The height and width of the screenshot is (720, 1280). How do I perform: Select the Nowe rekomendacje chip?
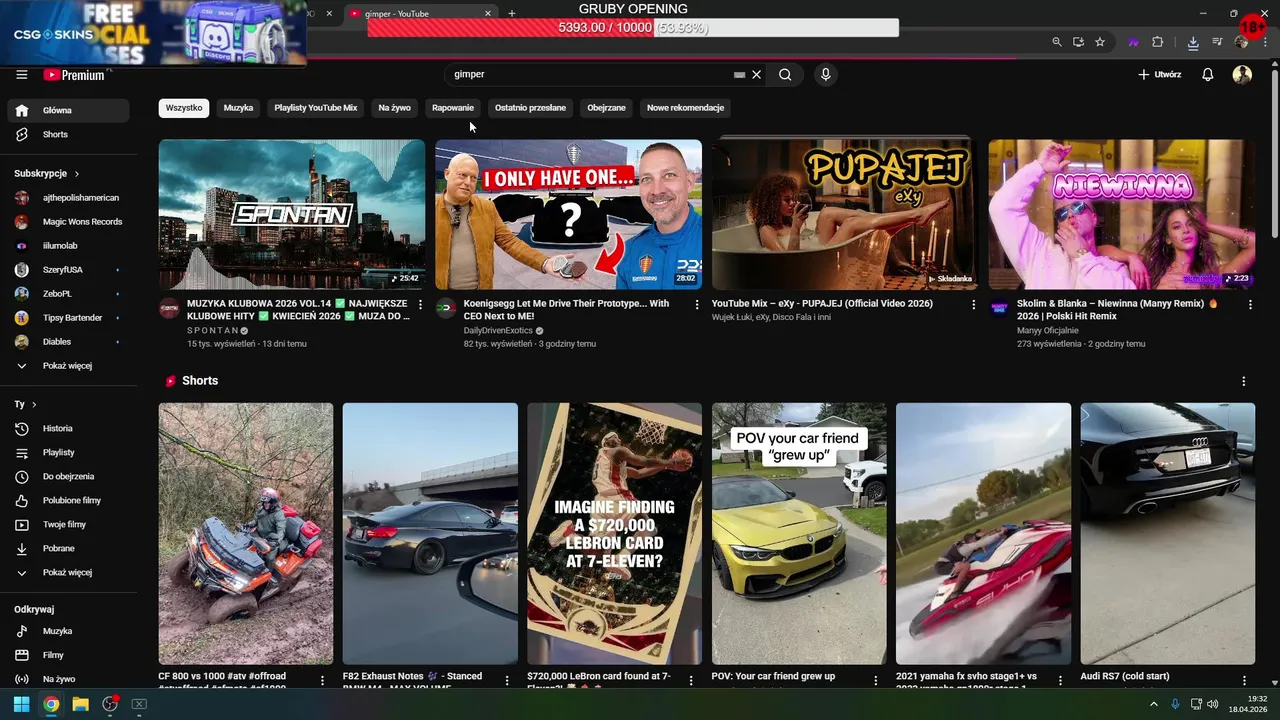pyautogui.click(x=685, y=108)
